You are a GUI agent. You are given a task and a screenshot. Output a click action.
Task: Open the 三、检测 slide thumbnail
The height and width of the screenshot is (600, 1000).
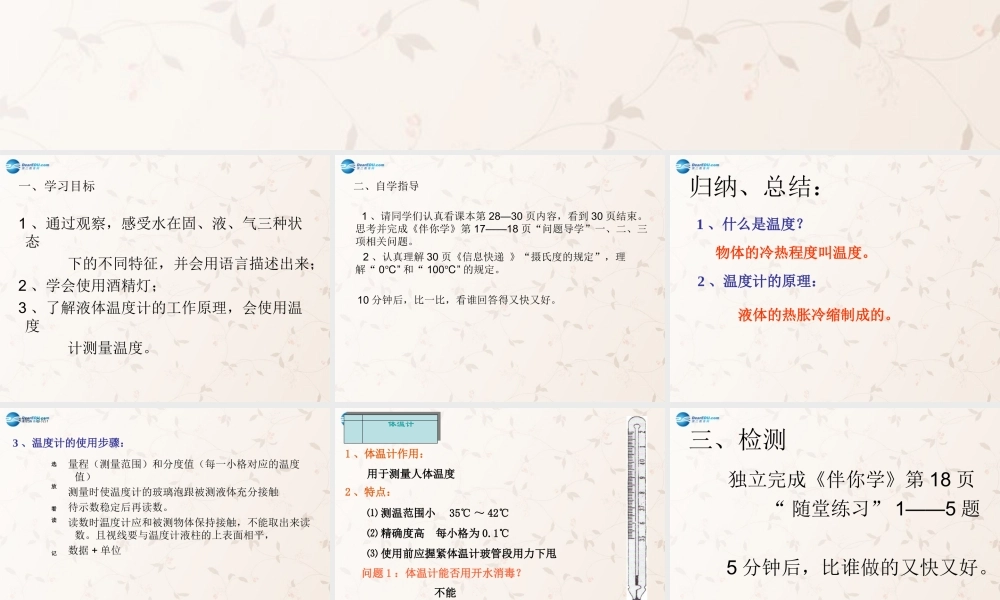(x=835, y=504)
